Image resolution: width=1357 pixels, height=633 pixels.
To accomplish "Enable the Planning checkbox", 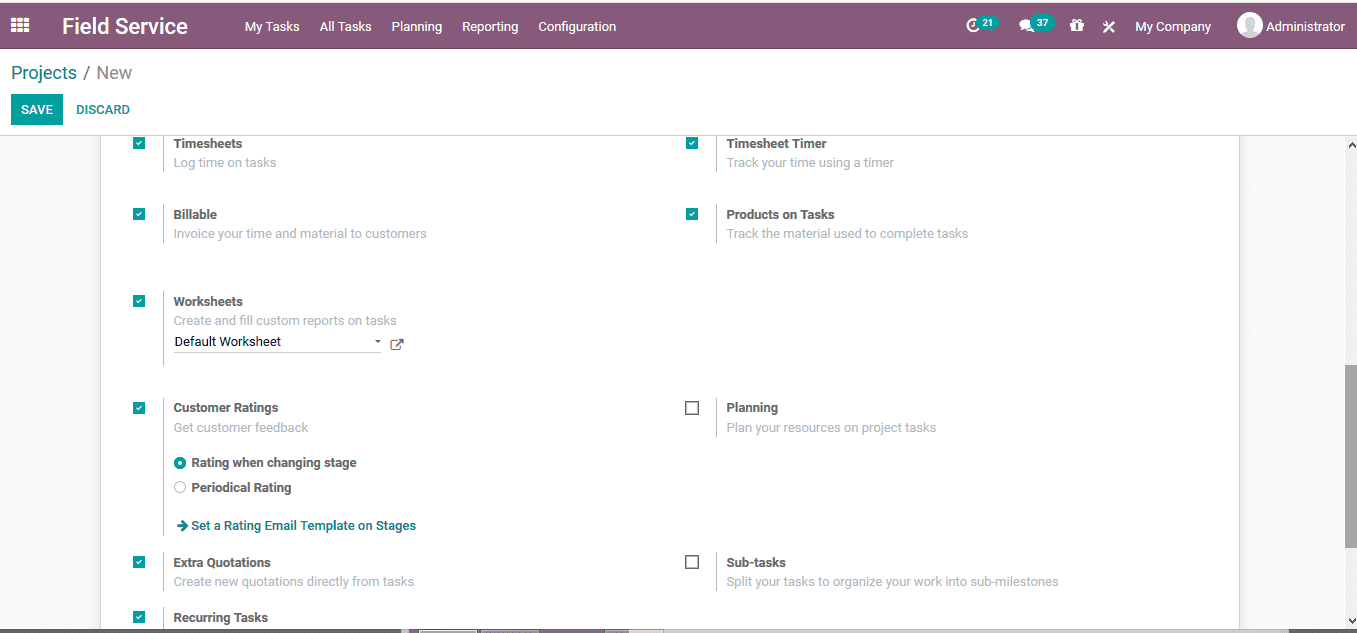I will [x=692, y=408].
